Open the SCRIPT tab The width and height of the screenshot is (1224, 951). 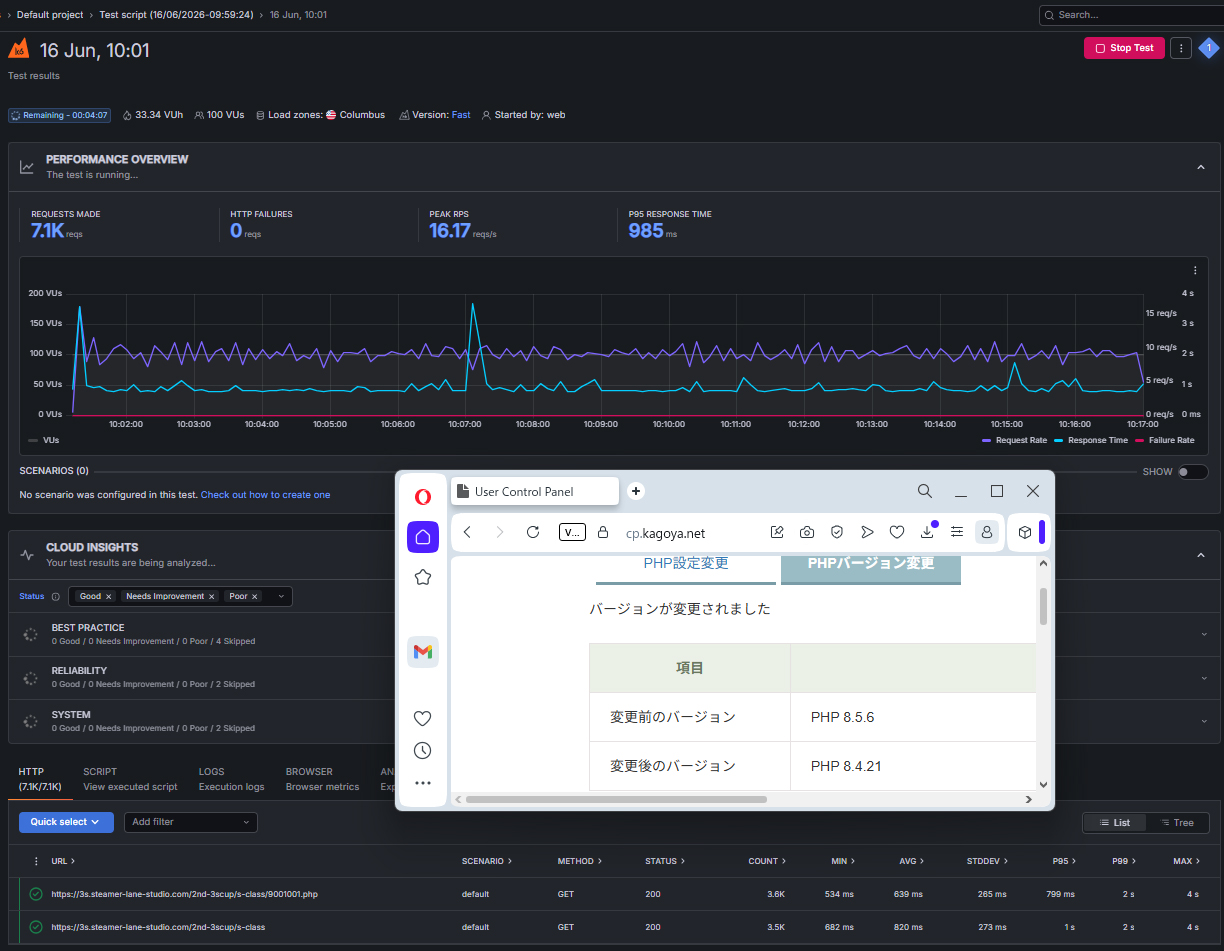tap(130, 779)
